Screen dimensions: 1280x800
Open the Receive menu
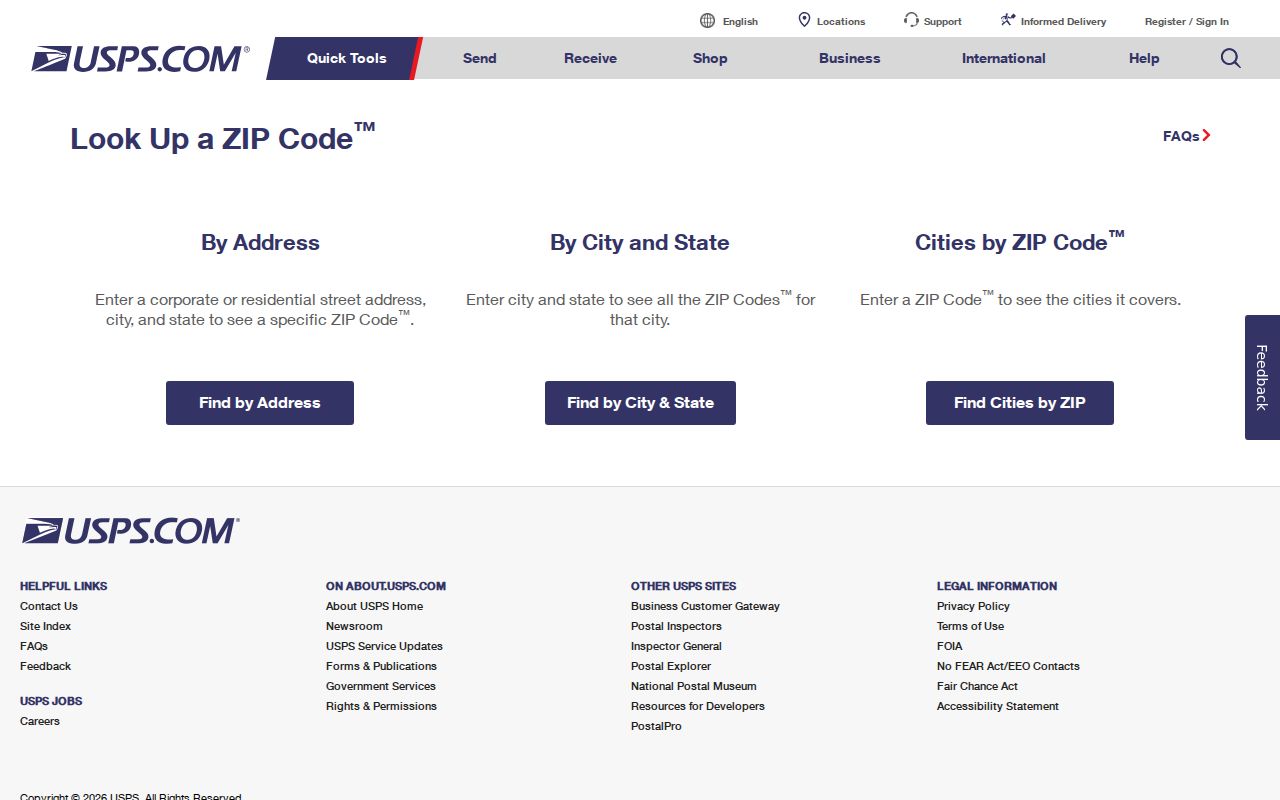[x=590, y=58]
